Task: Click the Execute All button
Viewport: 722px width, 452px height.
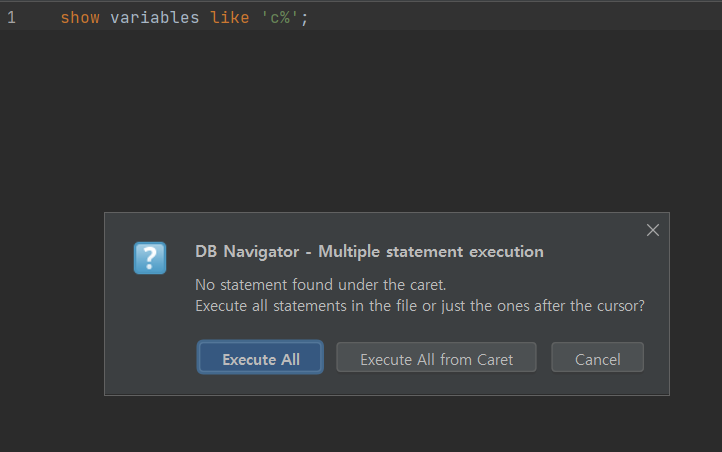Action: pos(260,358)
